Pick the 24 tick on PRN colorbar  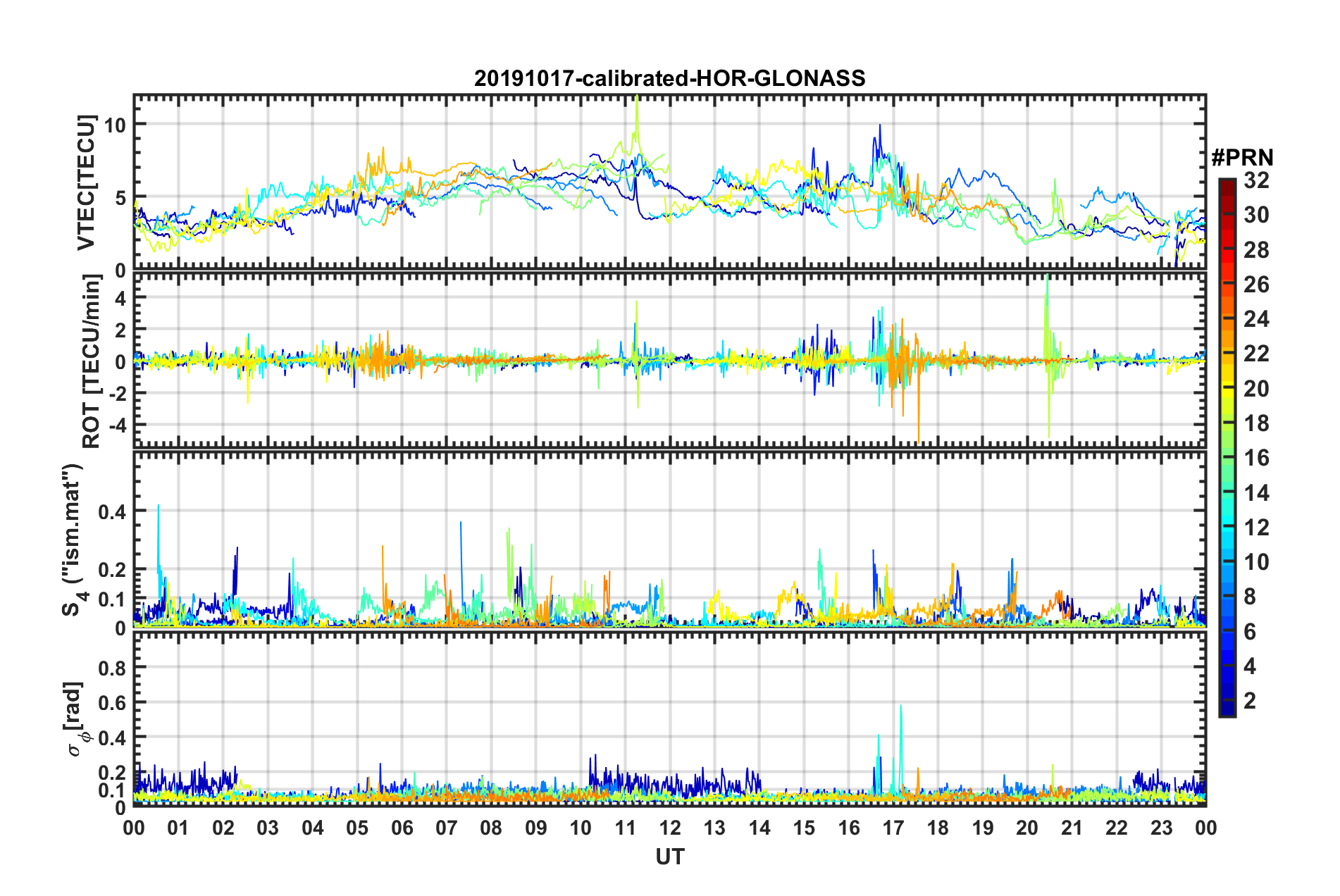[x=1255, y=319]
